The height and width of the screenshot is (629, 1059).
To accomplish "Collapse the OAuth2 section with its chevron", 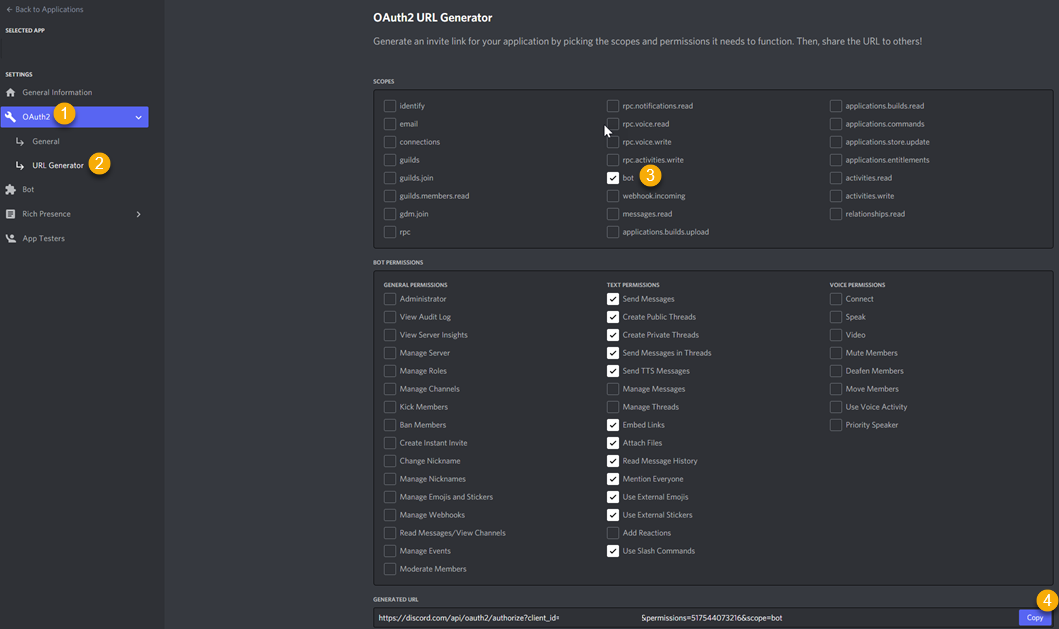I will click(138, 118).
